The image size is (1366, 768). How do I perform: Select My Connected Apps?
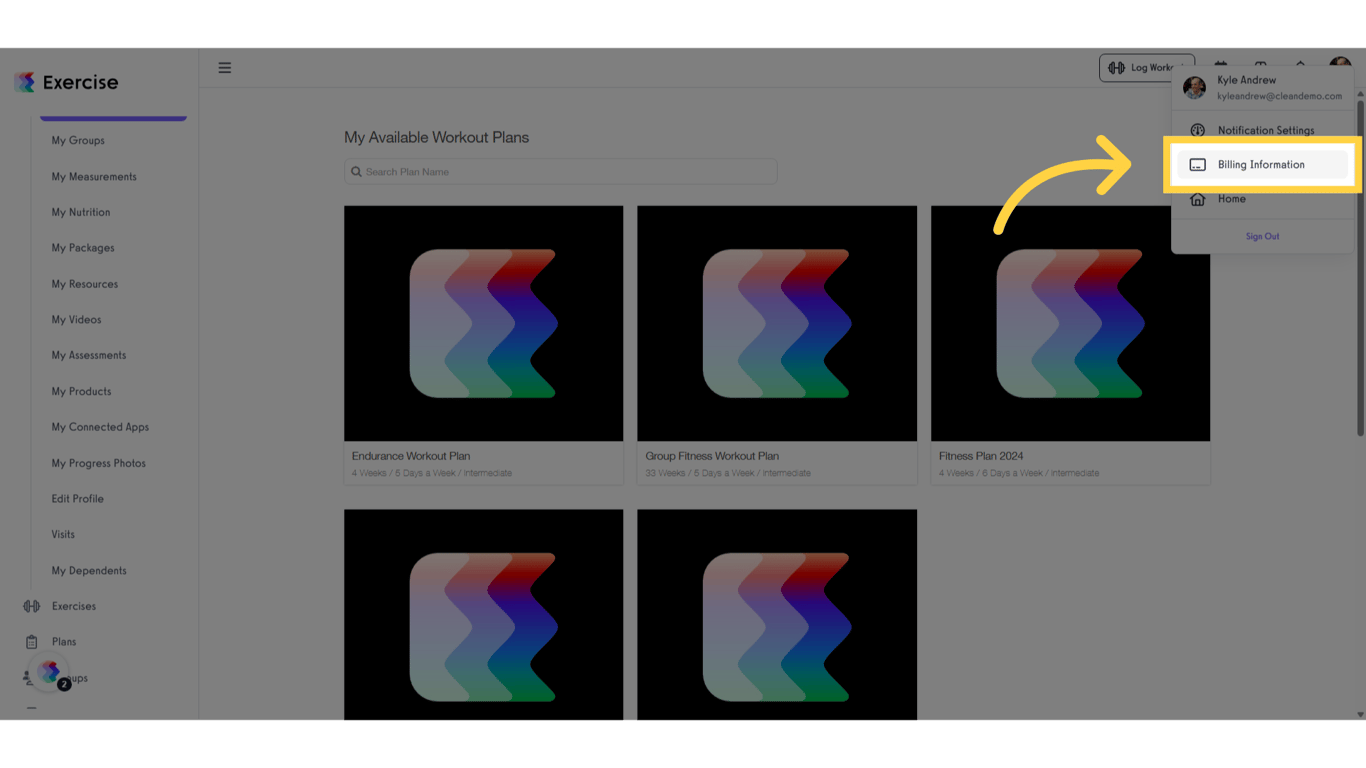[100, 427]
